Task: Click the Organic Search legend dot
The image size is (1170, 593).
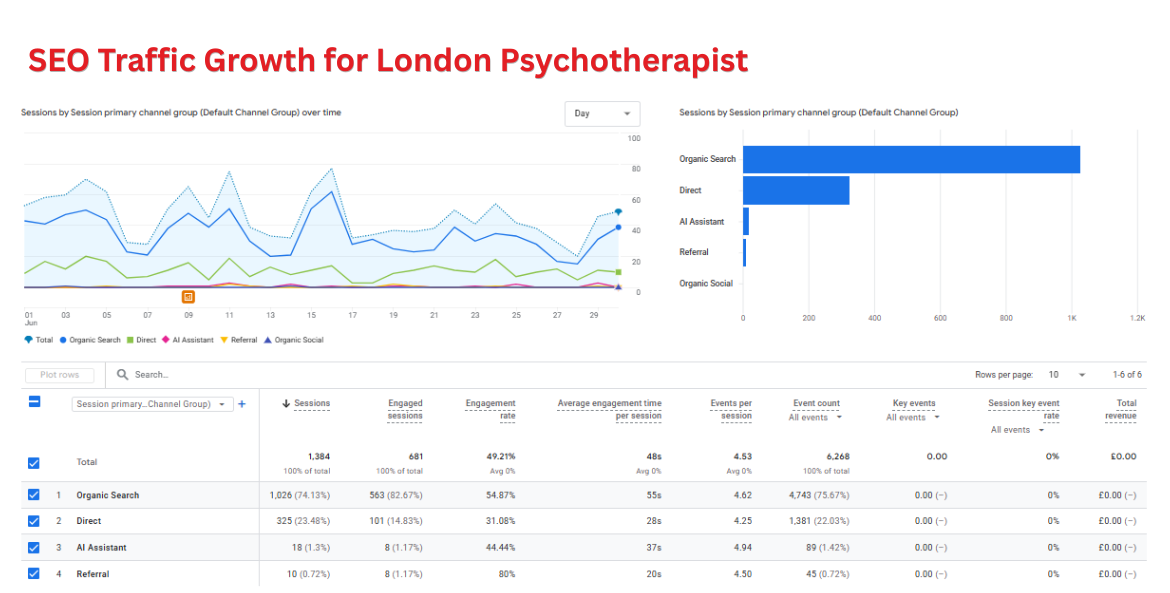Action: [x=63, y=339]
